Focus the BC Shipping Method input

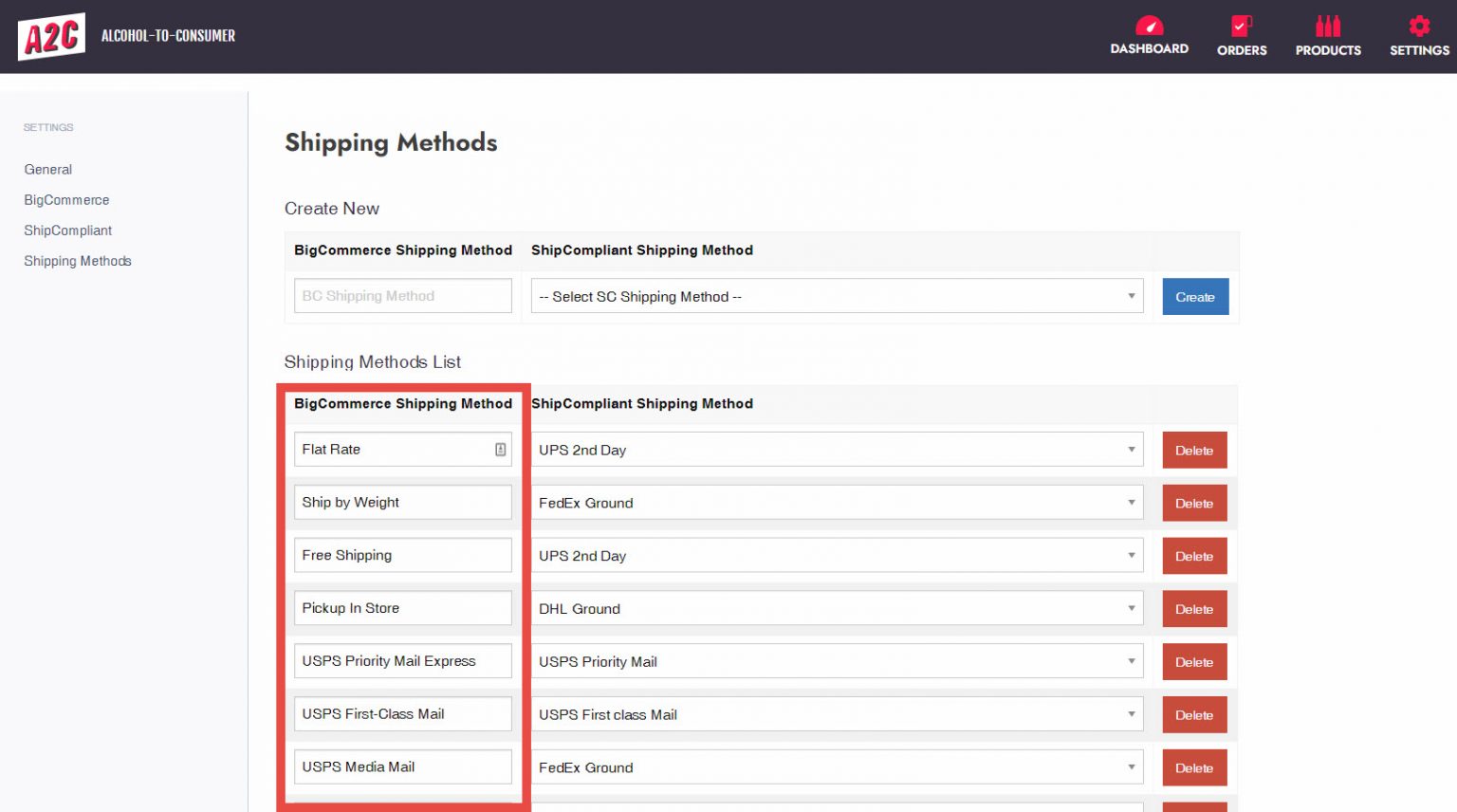(x=403, y=296)
